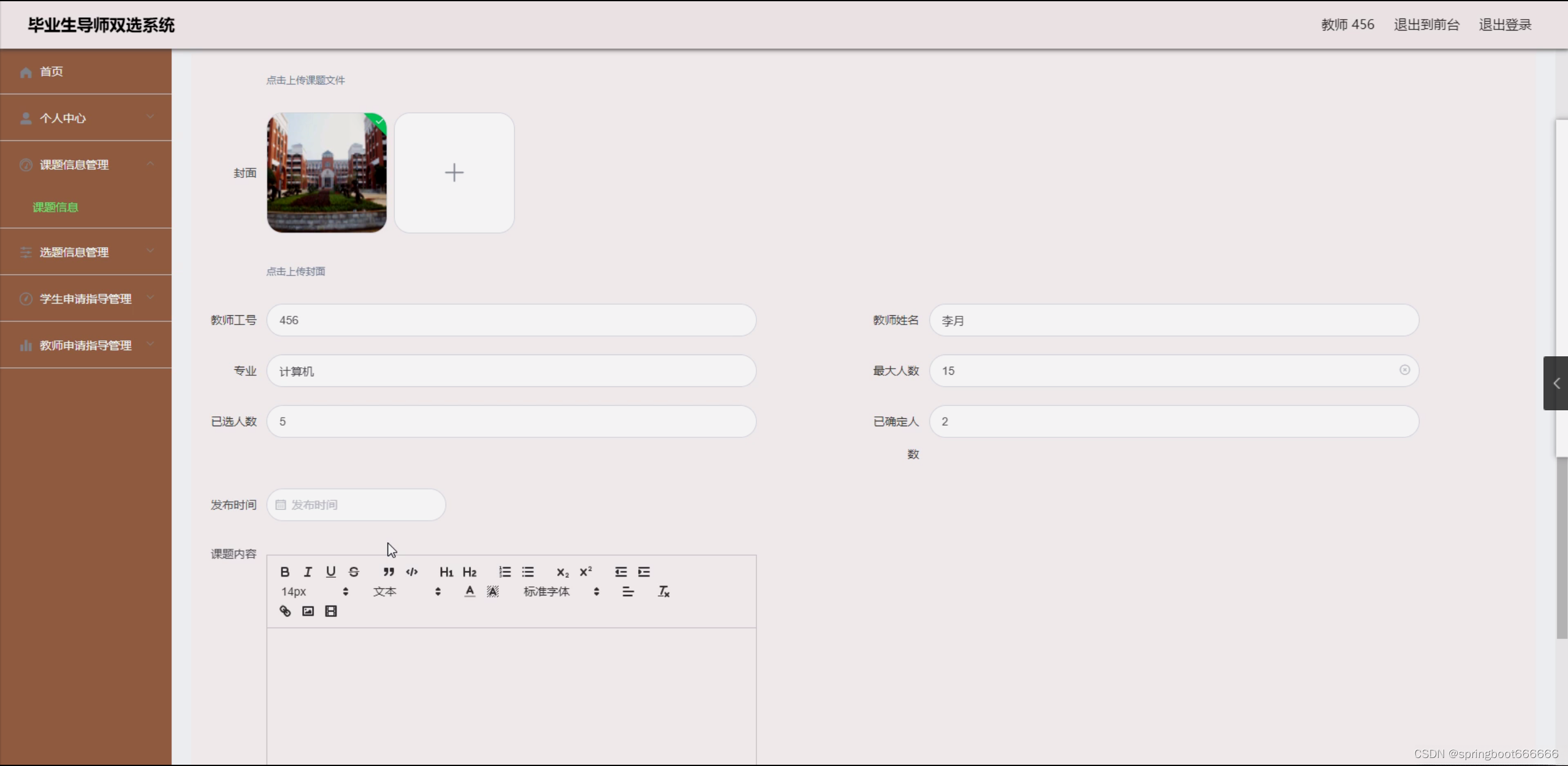
Task: Toggle bold formatting in editor
Action: 284,572
